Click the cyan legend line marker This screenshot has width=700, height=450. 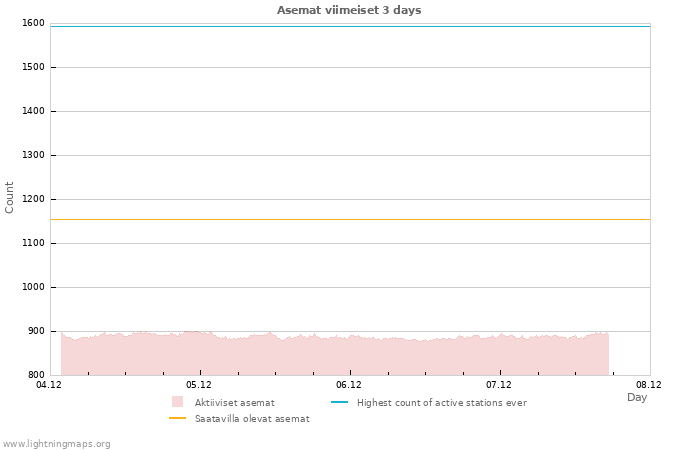339,402
